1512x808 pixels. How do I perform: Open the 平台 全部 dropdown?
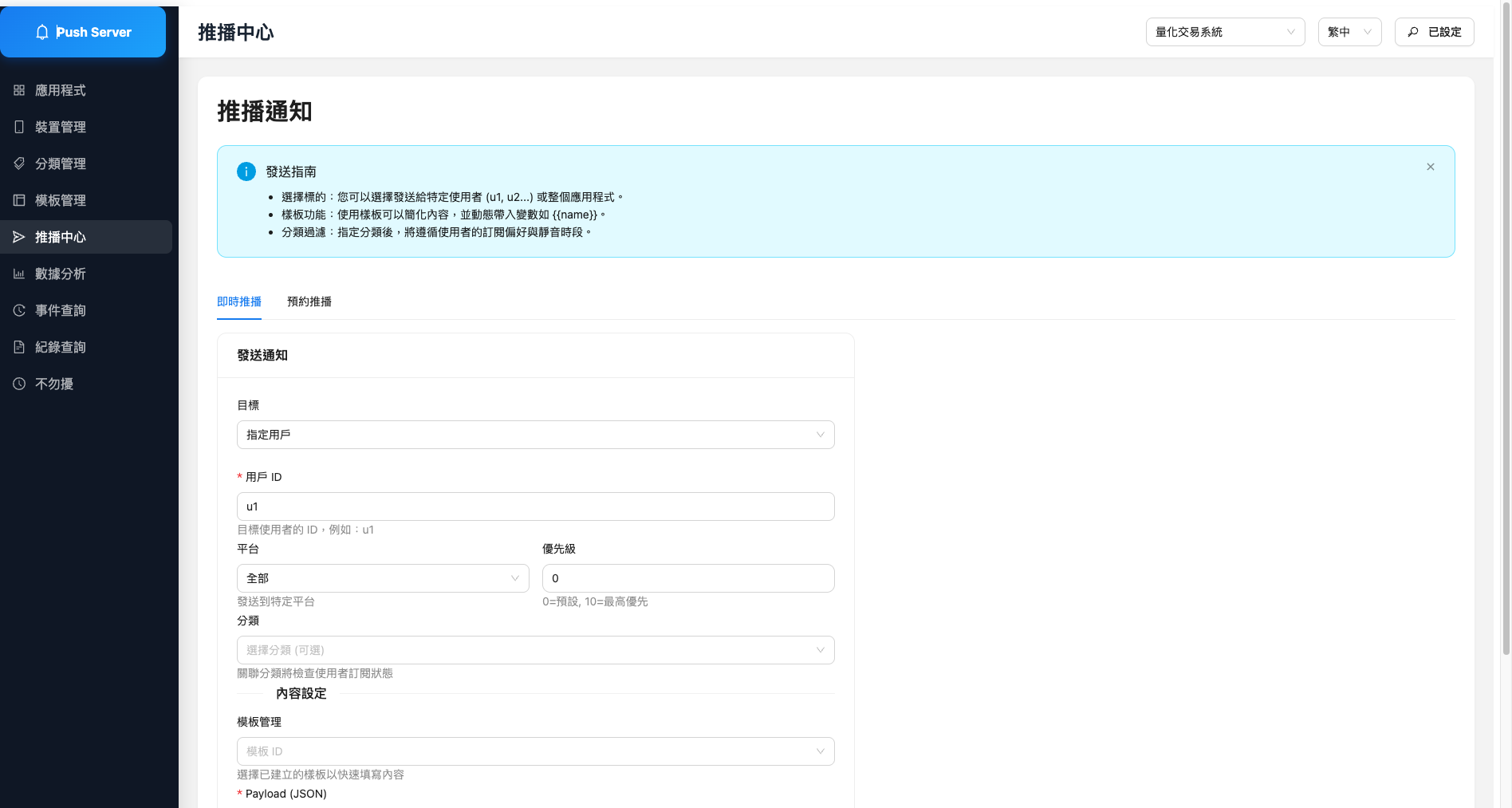383,578
